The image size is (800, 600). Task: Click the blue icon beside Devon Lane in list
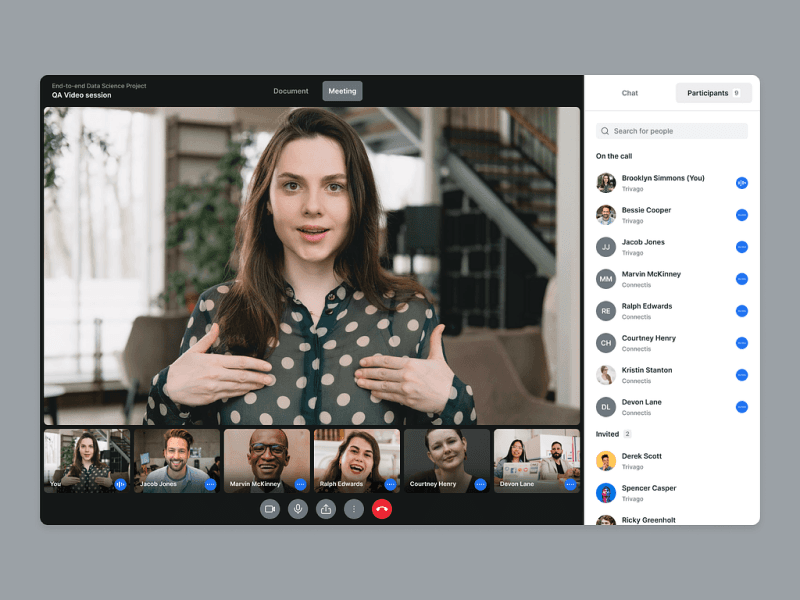(x=742, y=407)
